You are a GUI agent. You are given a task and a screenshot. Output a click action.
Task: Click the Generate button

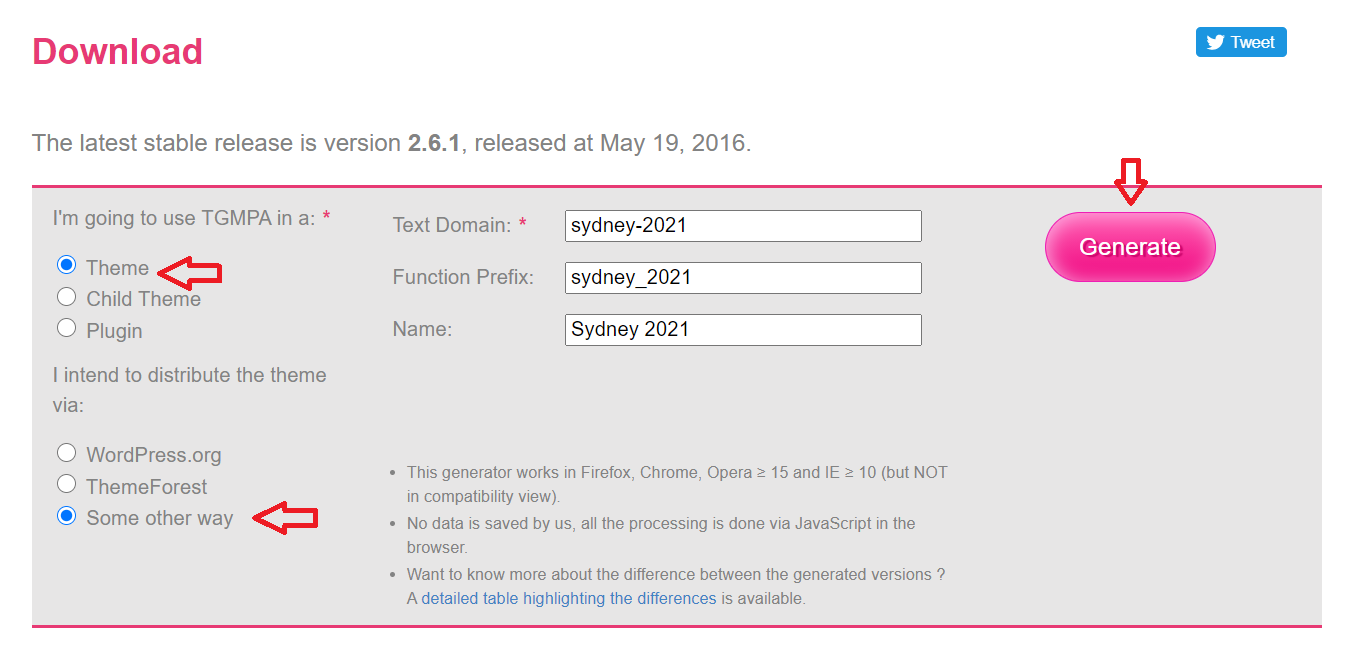coord(1130,247)
